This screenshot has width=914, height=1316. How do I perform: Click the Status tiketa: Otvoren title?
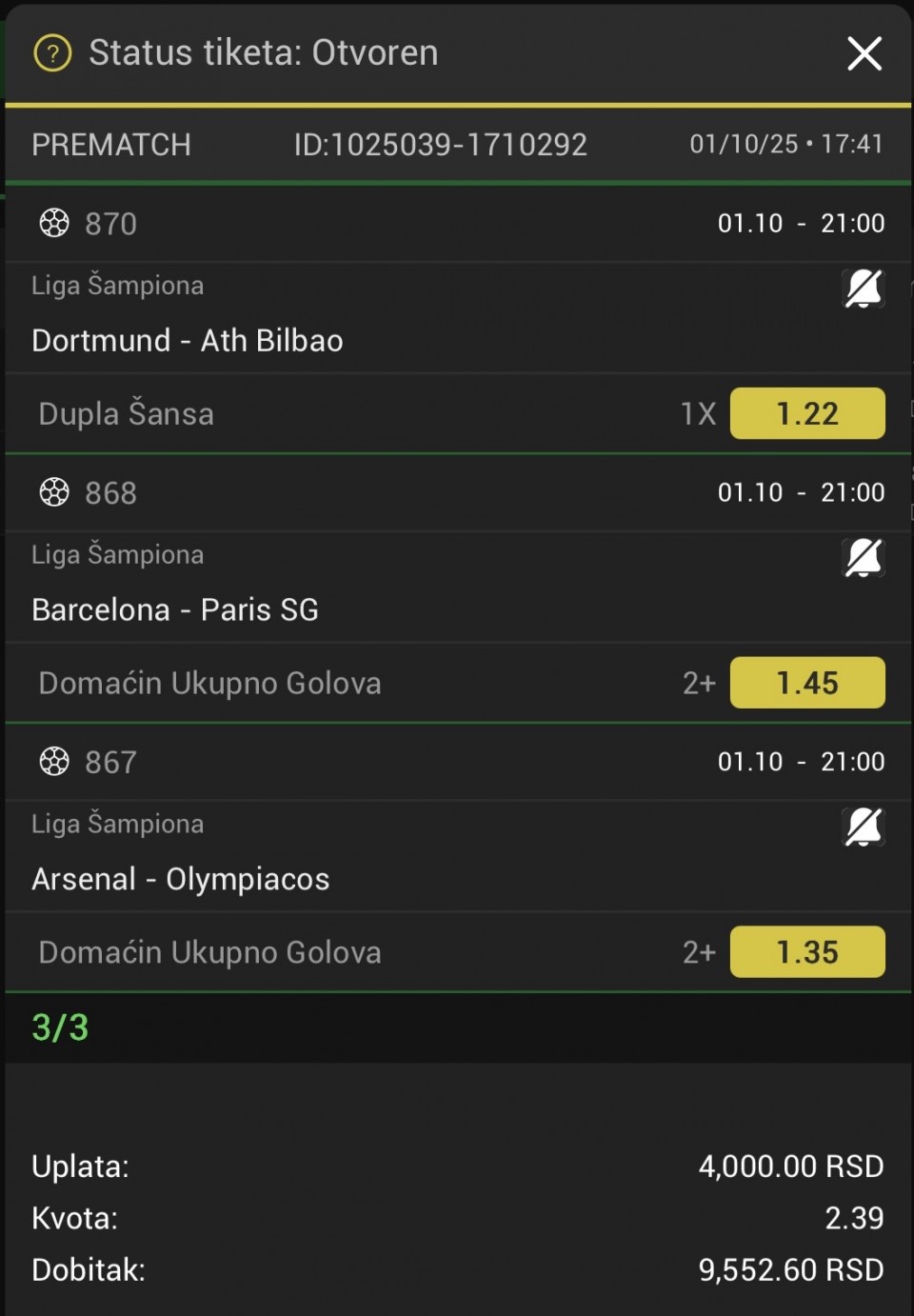coord(264,53)
